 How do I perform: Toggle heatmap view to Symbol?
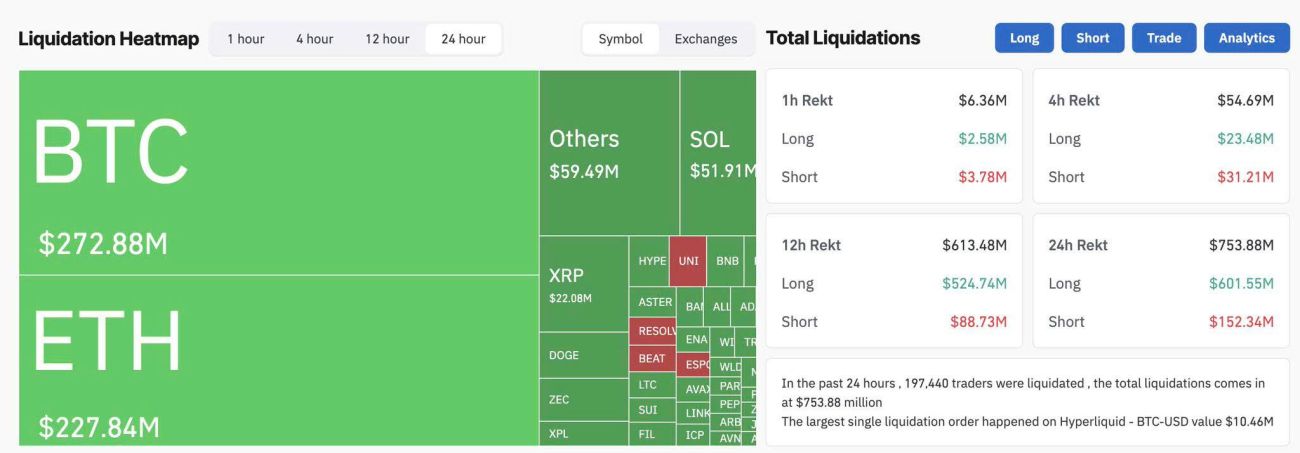coord(620,39)
